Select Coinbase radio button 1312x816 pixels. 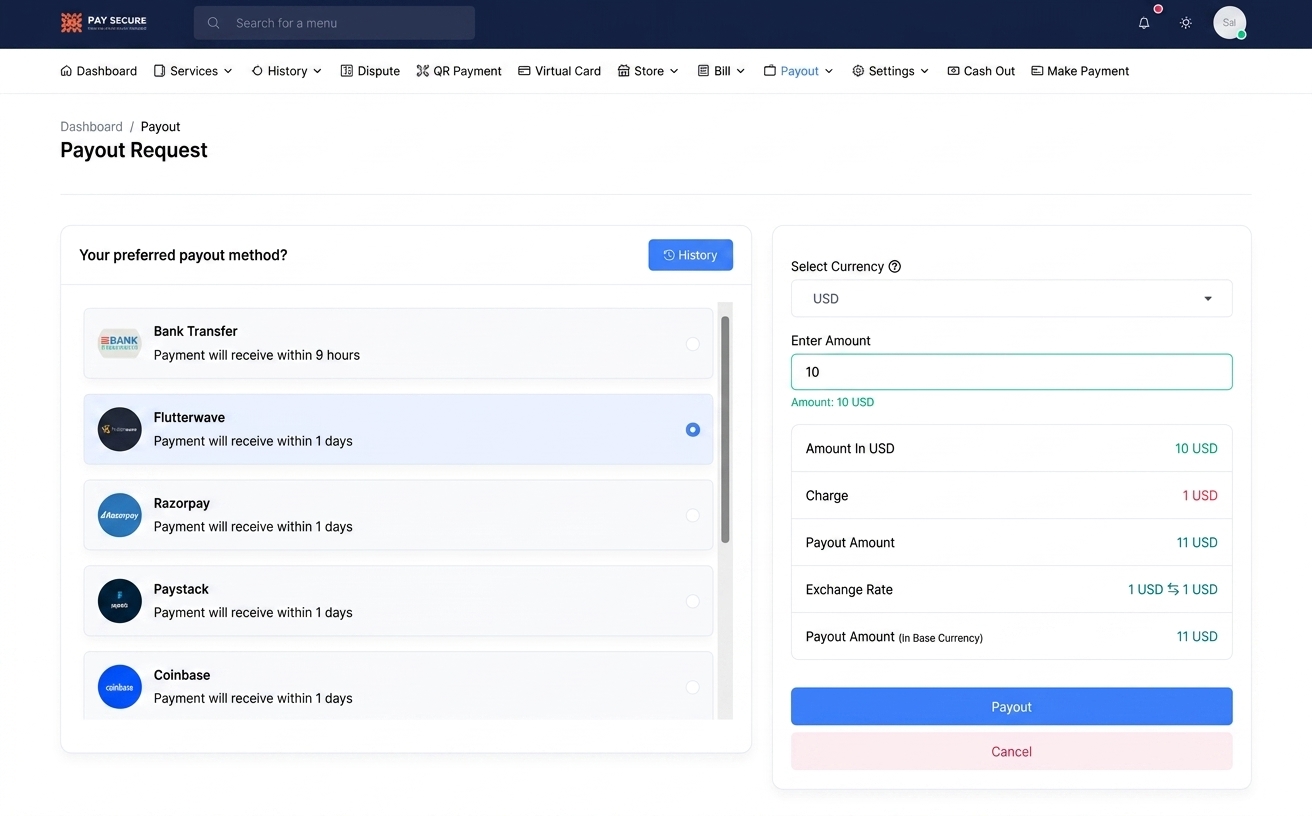click(693, 687)
